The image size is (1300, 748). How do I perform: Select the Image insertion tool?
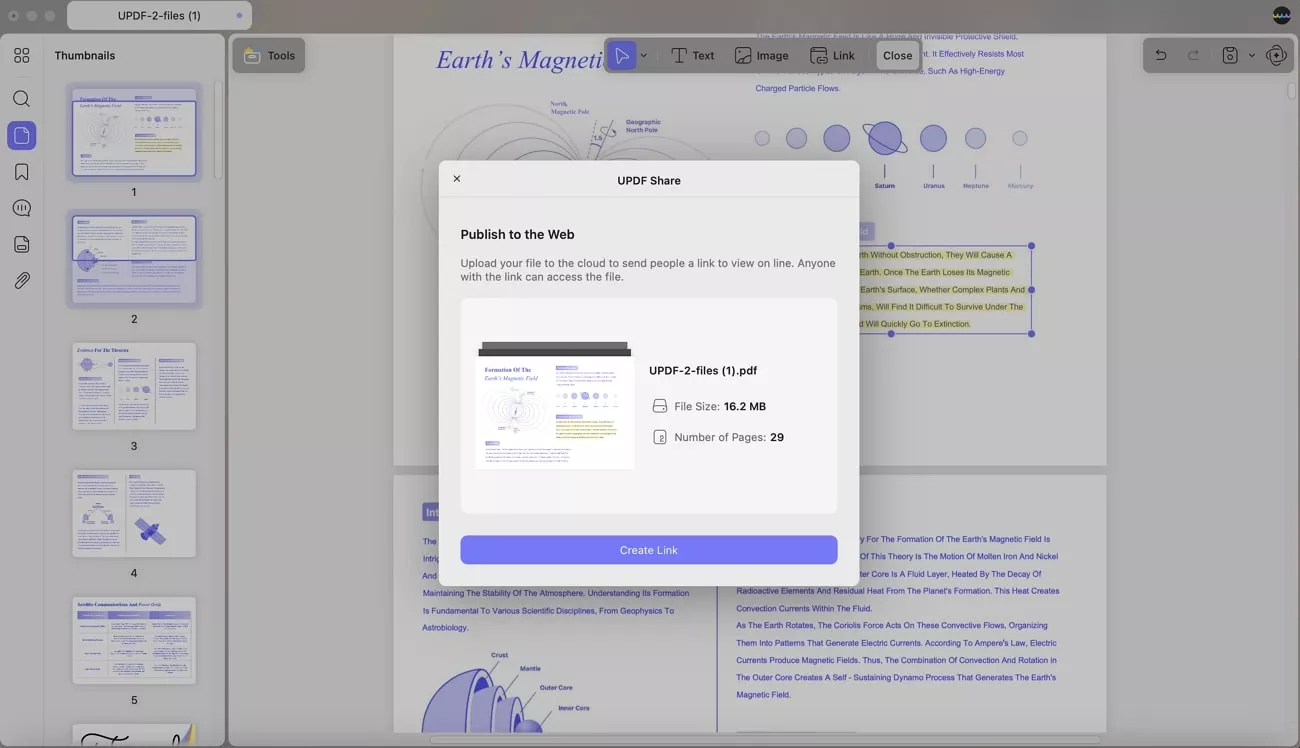tap(761, 55)
